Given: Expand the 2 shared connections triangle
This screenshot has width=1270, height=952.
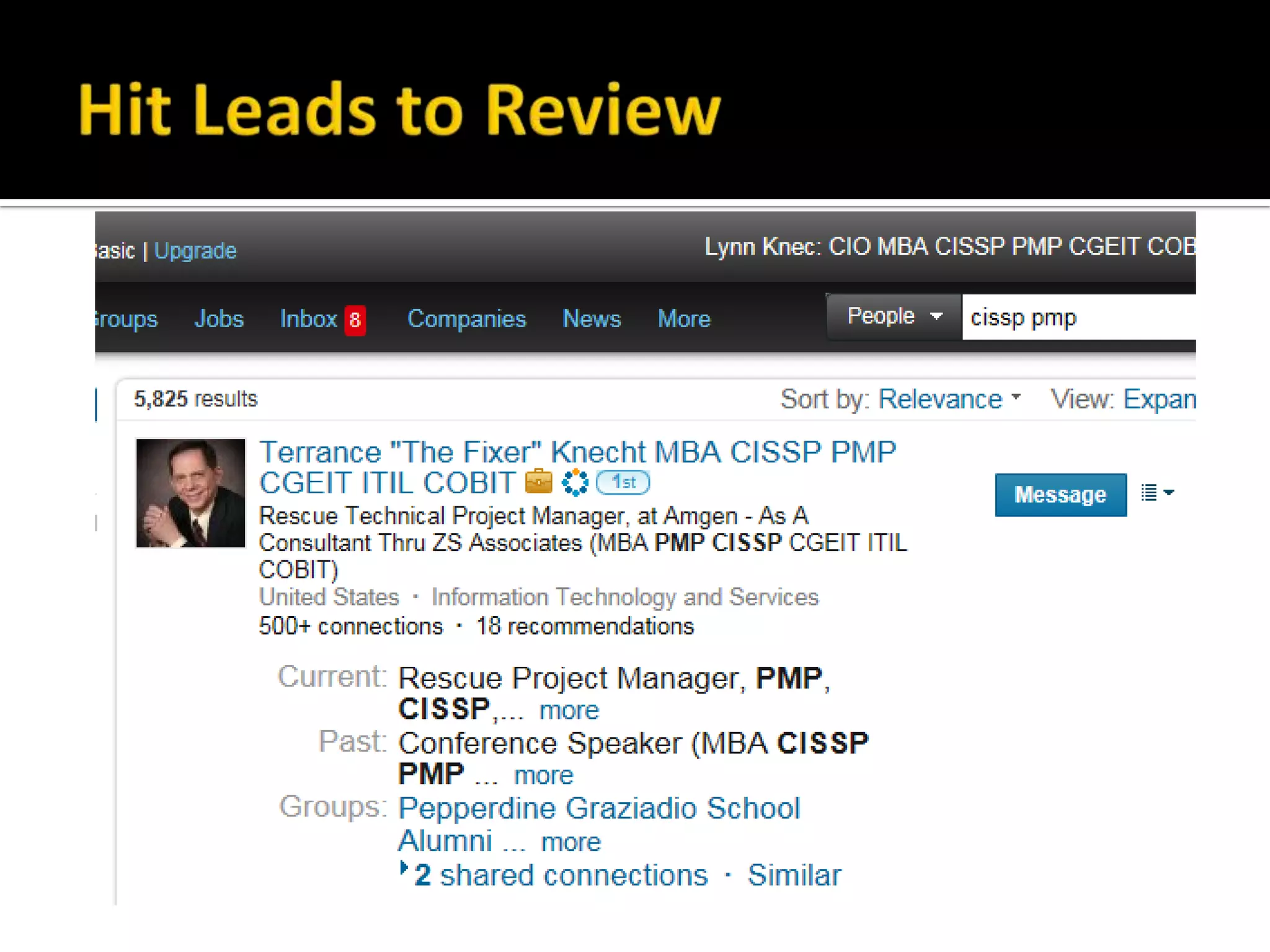Looking at the screenshot, I should 404,868.
